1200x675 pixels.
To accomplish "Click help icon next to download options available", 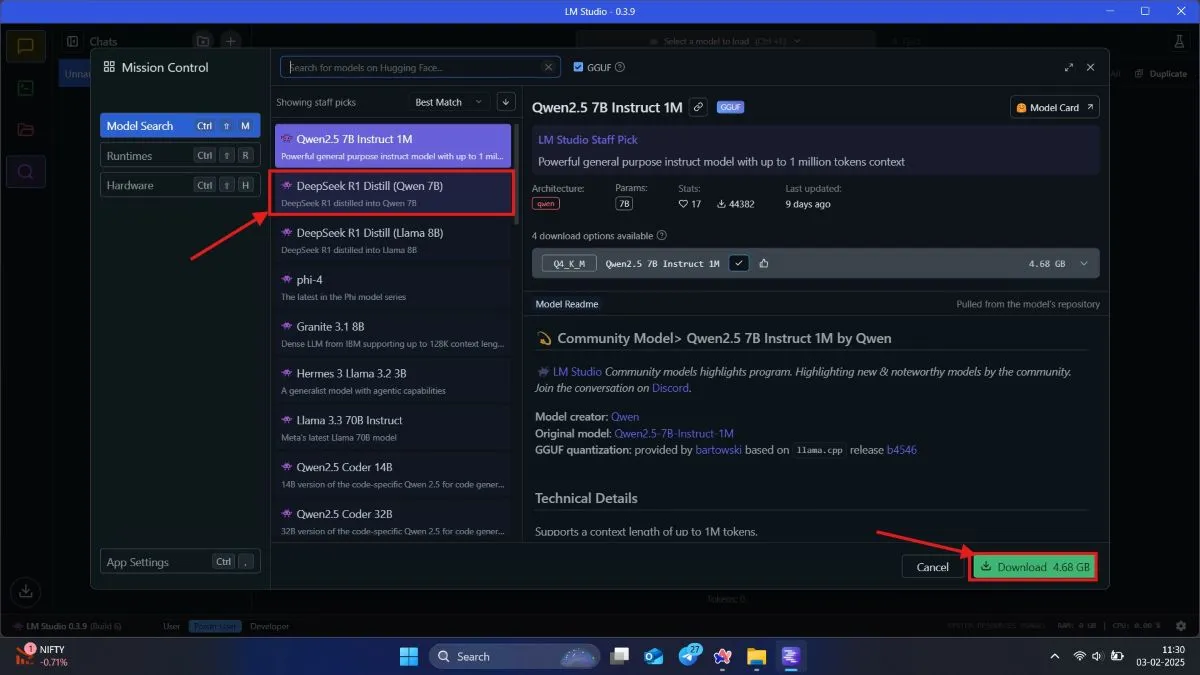I will [x=662, y=236].
